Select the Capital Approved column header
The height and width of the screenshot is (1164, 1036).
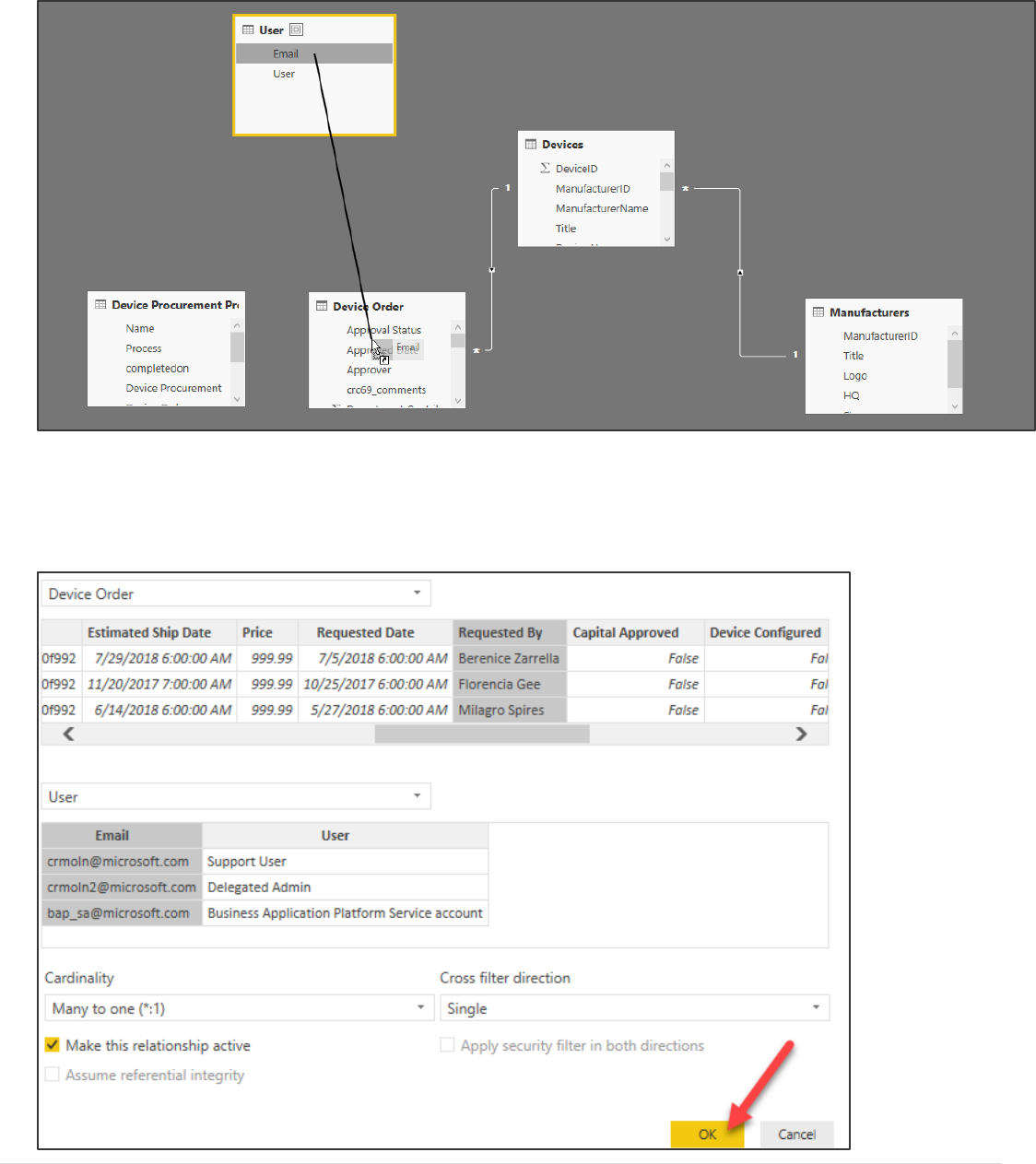click(x=635, y=632)
